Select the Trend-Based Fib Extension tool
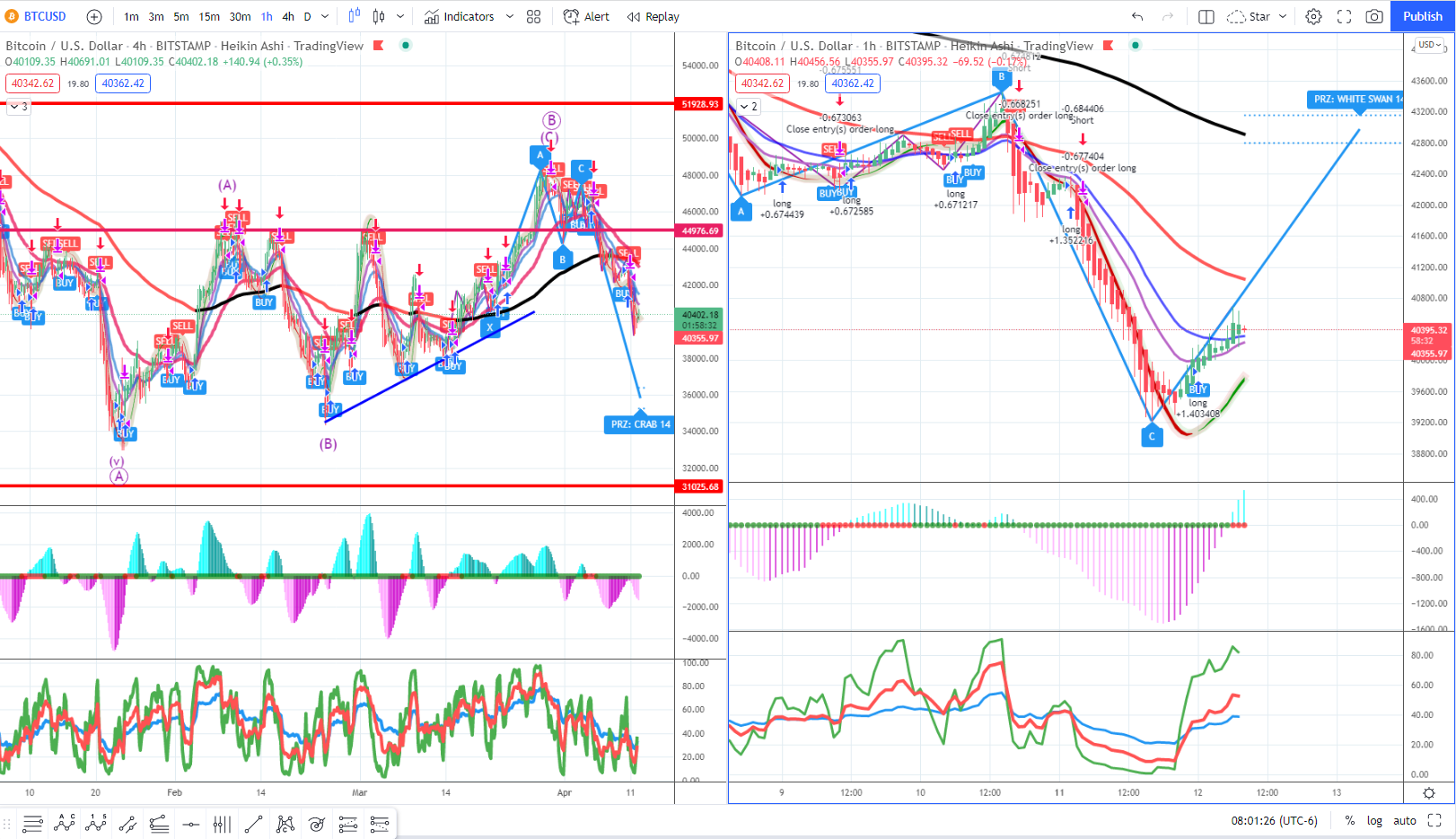The image size is (1456, 839). tap(159, 823)
